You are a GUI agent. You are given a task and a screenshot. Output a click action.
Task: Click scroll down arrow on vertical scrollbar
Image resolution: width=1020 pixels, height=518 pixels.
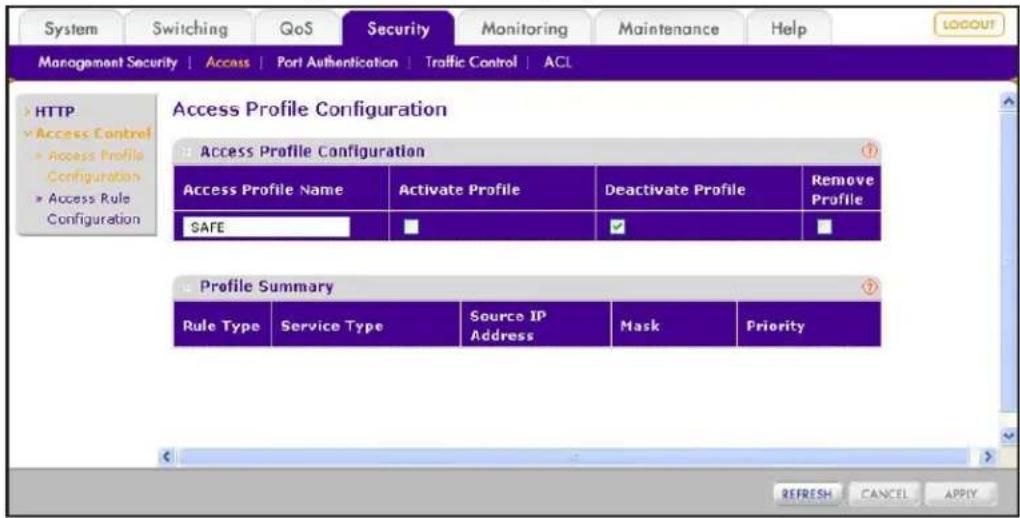coord(1008,435)
